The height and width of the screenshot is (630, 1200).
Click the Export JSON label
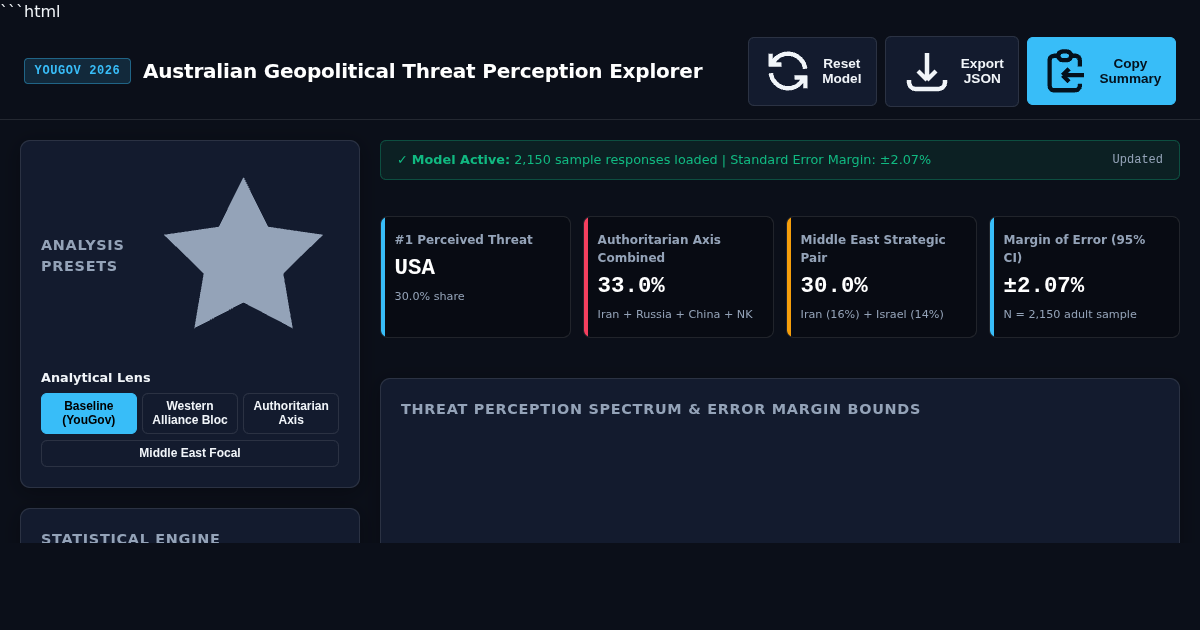[982, 71]
